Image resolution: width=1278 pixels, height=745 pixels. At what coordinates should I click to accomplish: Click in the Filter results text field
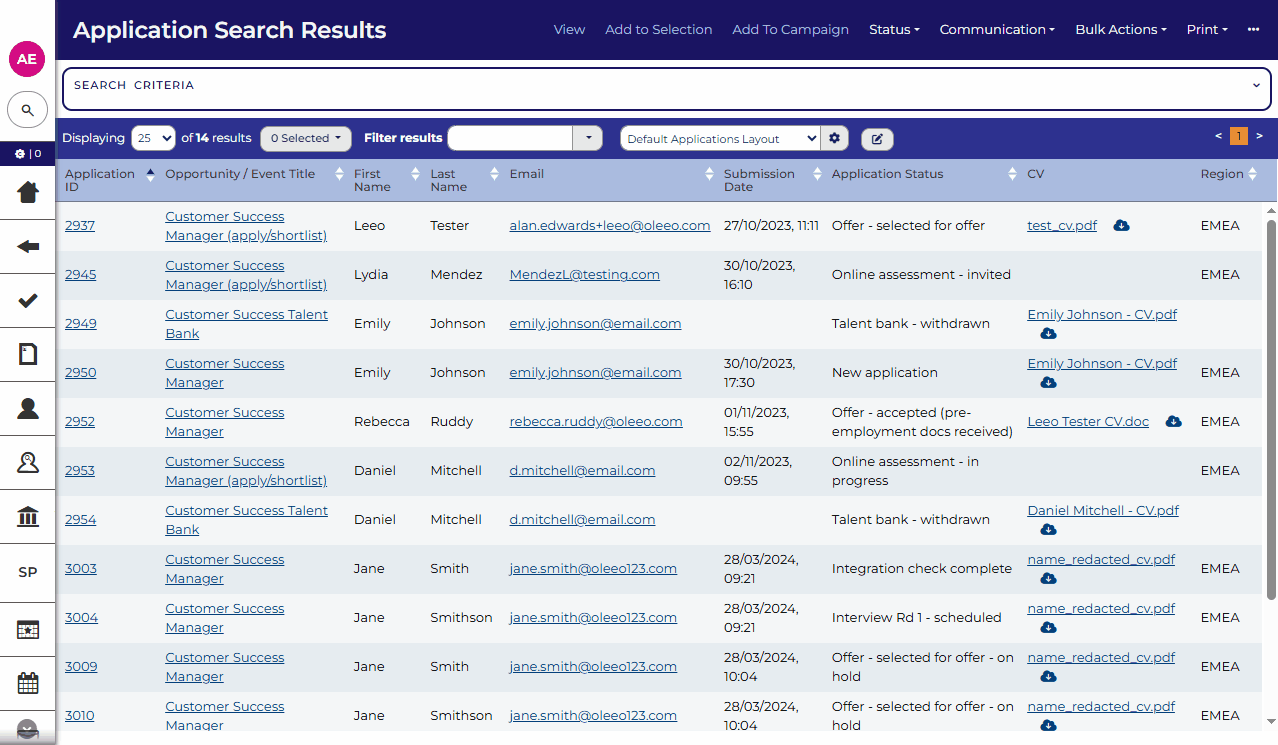coord(510,138)
